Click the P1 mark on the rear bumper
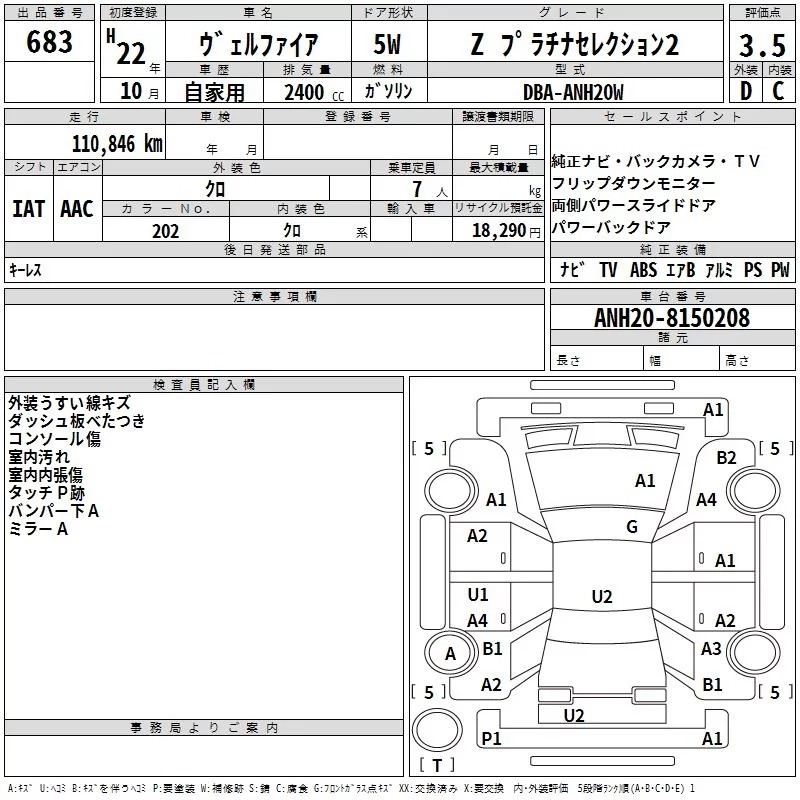The height and width of the screenshot is (800, 800). [x=491, y=738]
